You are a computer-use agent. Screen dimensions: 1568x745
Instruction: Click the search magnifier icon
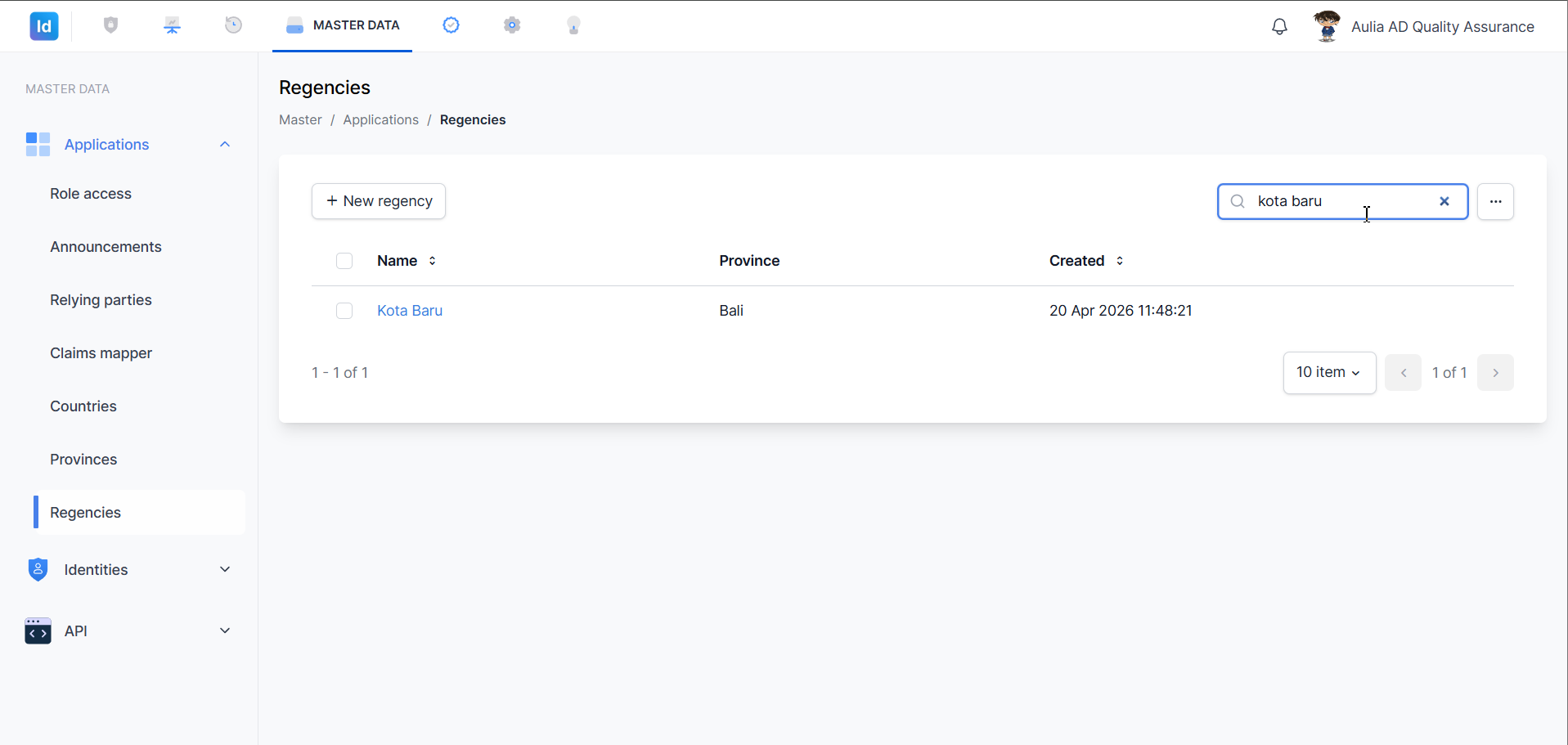coord(1238,201)
